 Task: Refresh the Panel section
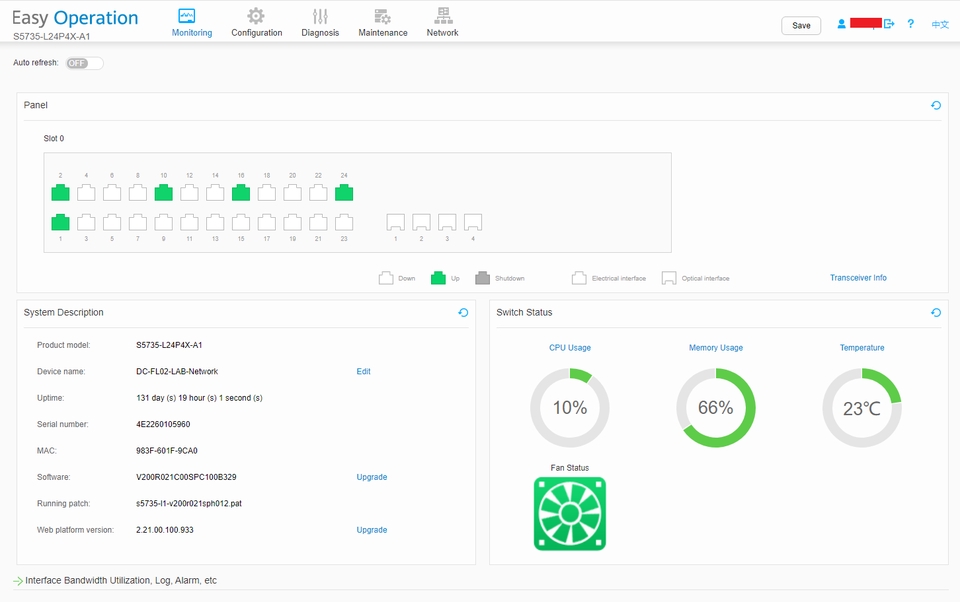[x=936, y=105]
